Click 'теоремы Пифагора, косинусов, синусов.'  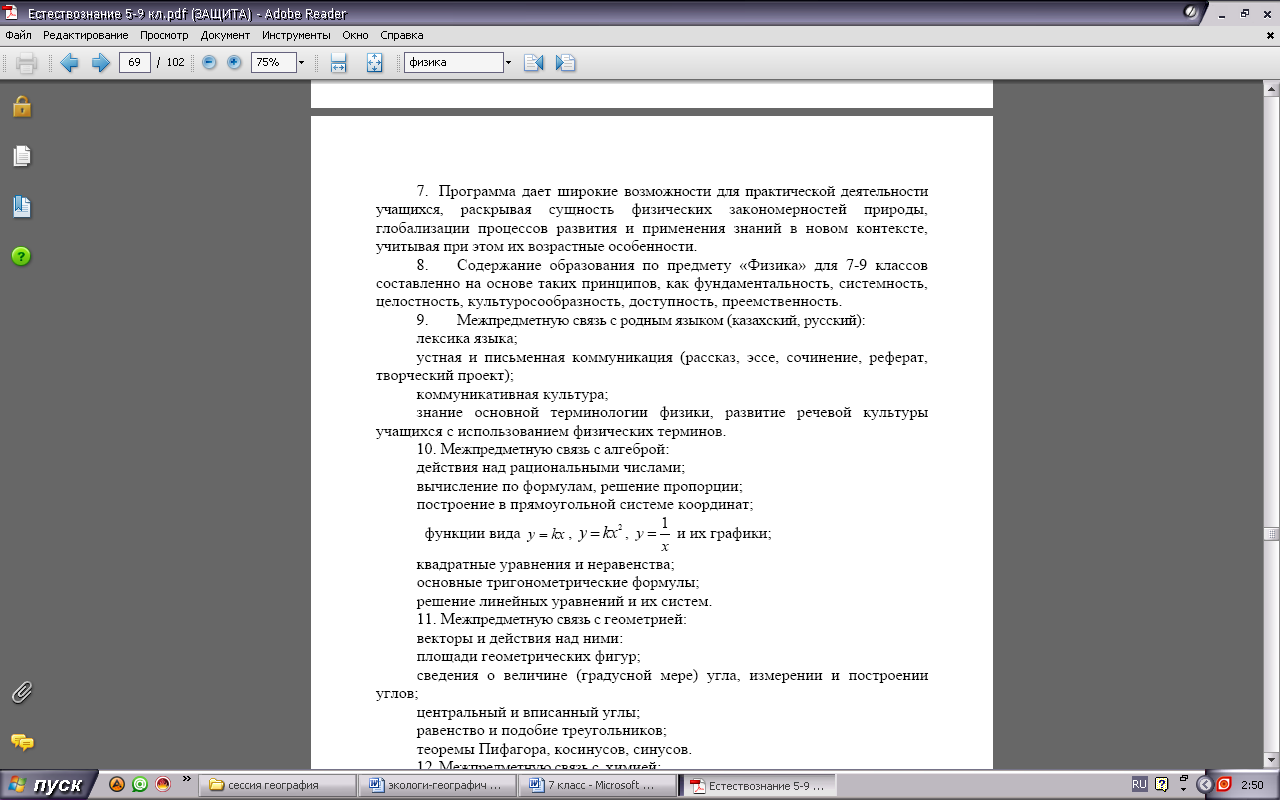tap(554, 749)
